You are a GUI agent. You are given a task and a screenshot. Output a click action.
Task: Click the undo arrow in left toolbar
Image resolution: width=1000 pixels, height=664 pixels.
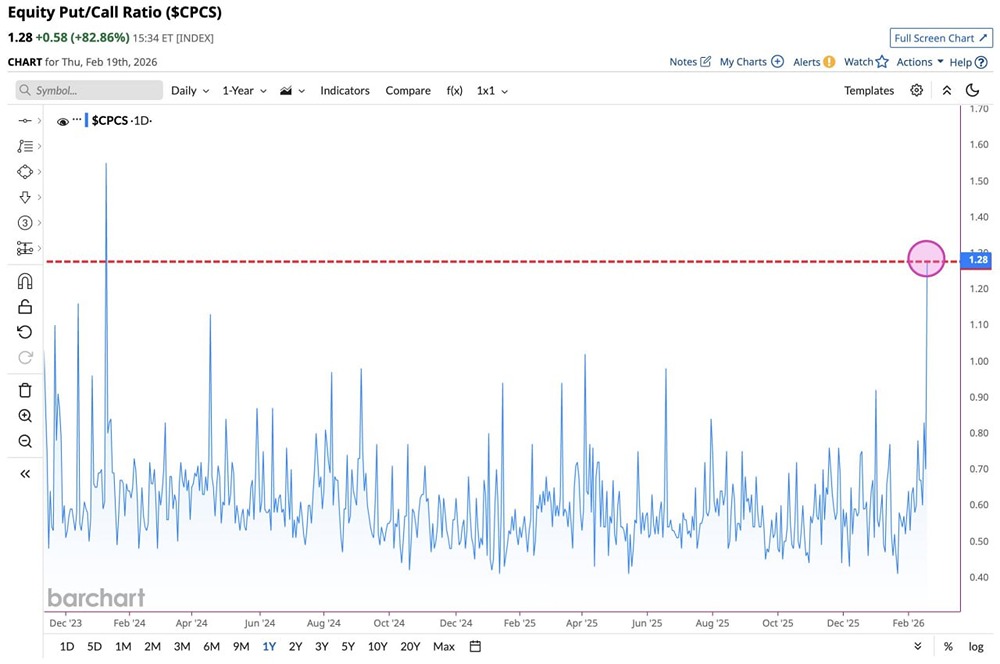tap(25, 332)
